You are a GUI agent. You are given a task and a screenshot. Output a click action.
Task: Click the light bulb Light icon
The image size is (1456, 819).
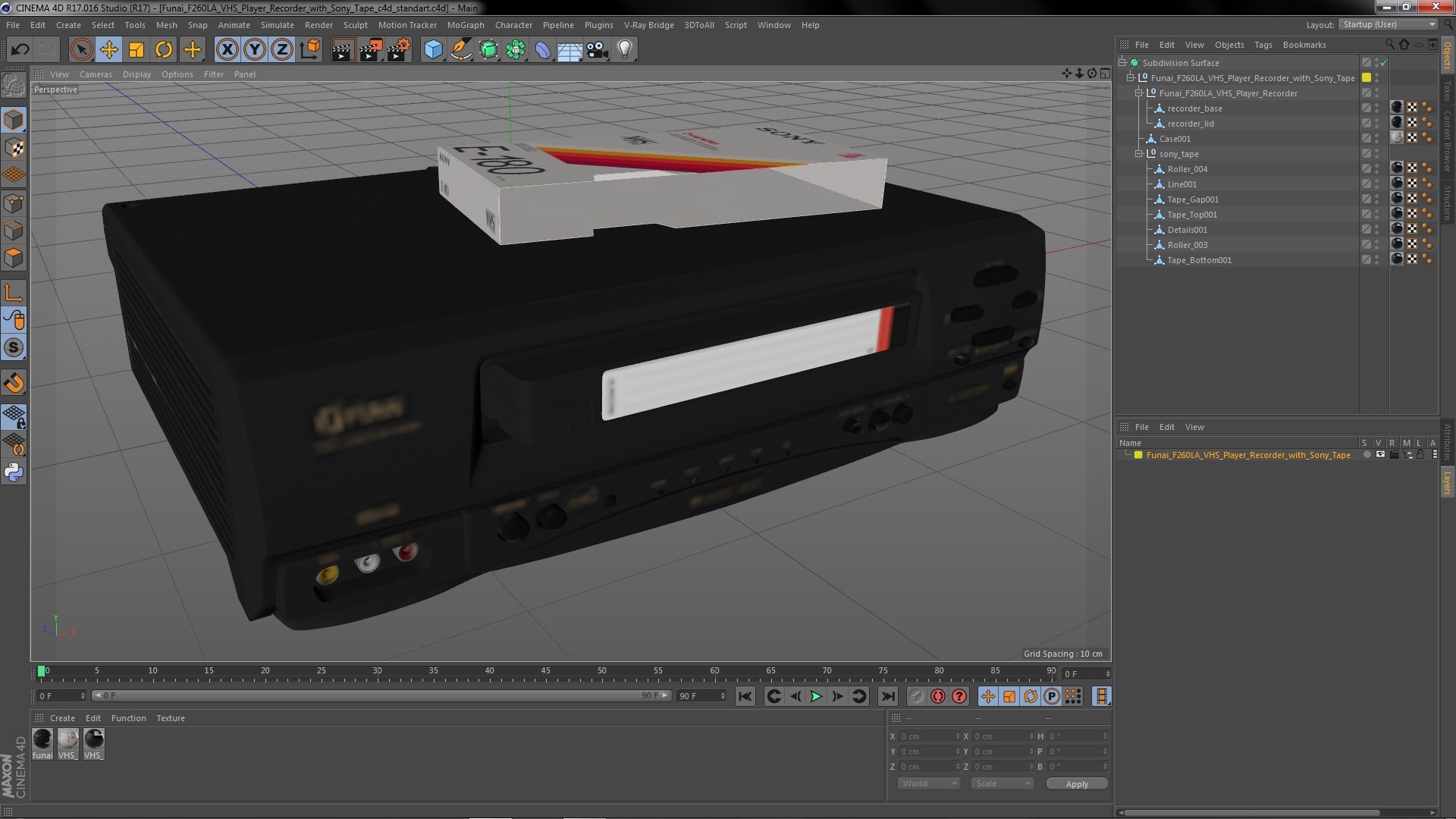pyautogui.click(x=624, y=50)
